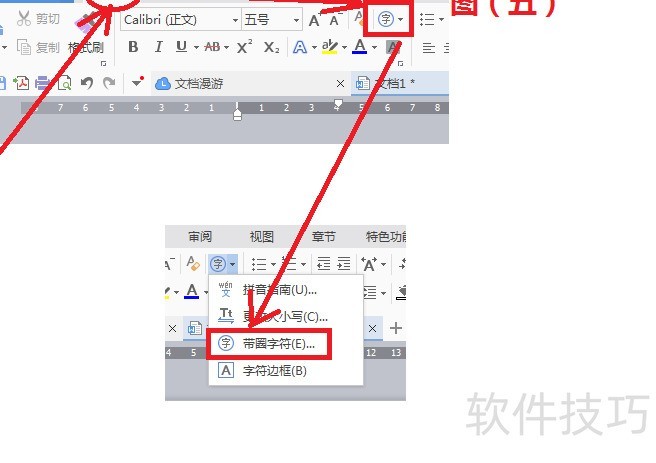This screenshot has width=656, height=463.
Task: Select 拼音指南(U)... menu item
Action: click(286, 289)
